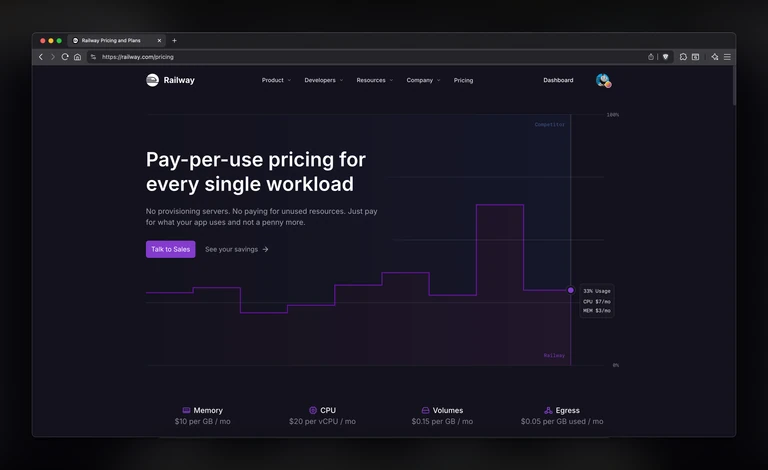Click the Railway logo icon
The image size is (768, 470).
pyautogui.click(x=152, y=80)
